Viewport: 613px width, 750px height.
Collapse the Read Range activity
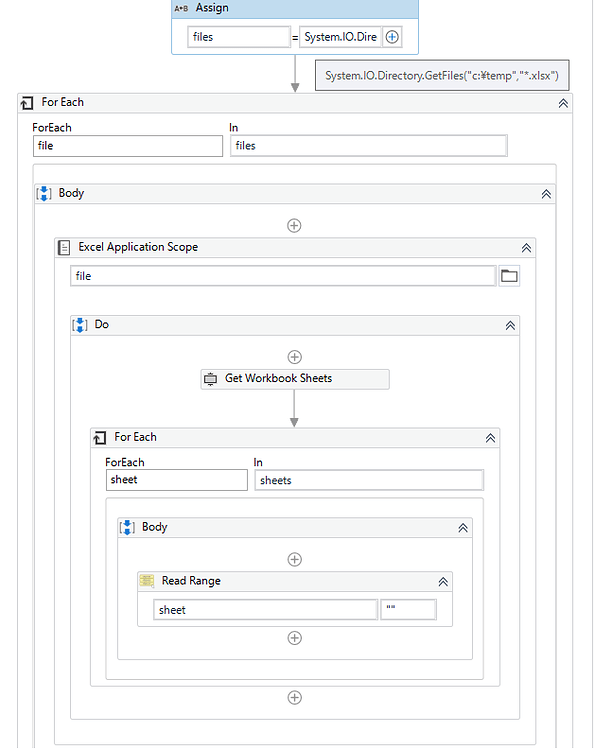(444, 581)
